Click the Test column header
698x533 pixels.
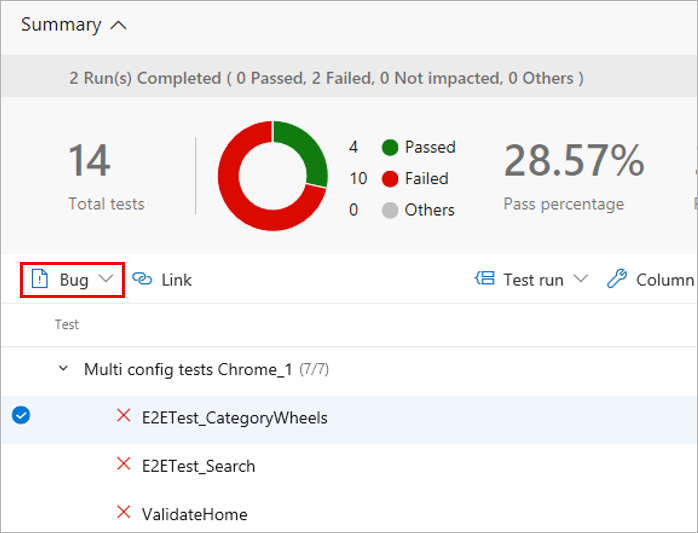pos(67,324)
